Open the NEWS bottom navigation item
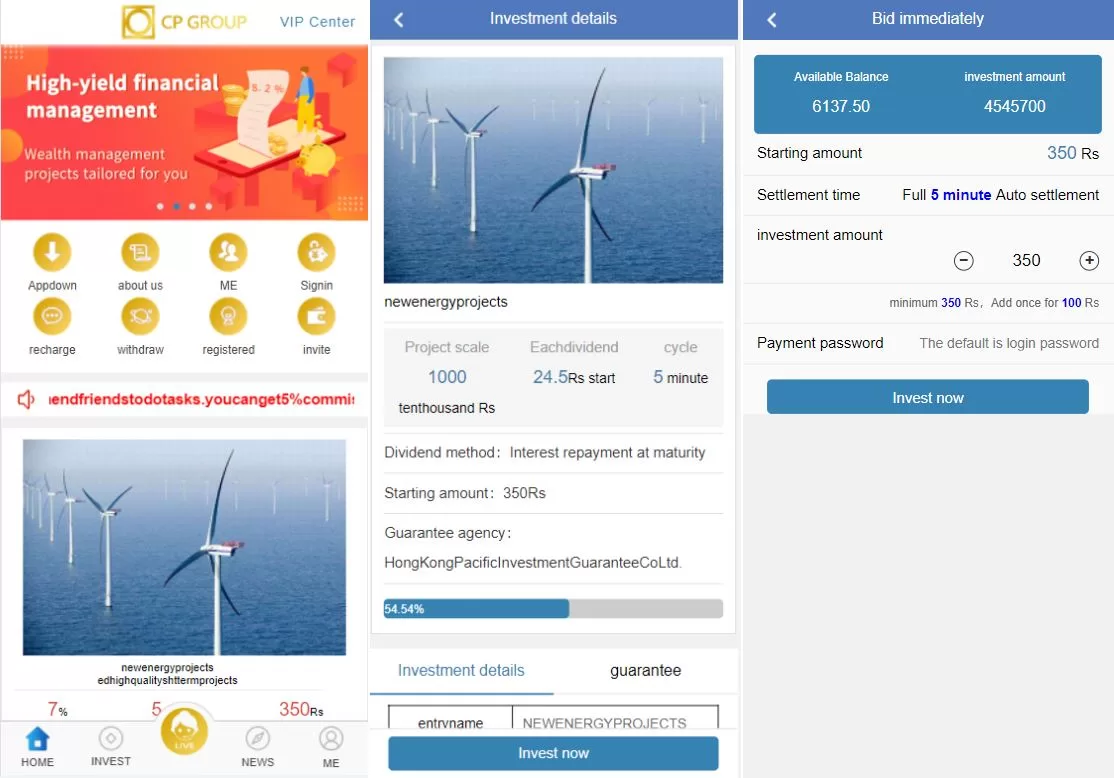The width and height of the screenshot is (1114, 778). point(257,747)
